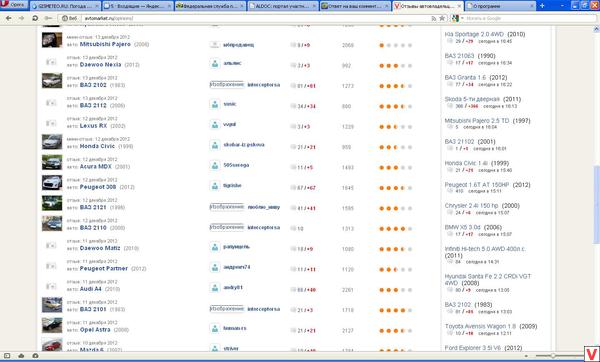Switch to the GISMETEO.RU tab
The height and width of the screenshot is (362, 600).
click(65, 6)
